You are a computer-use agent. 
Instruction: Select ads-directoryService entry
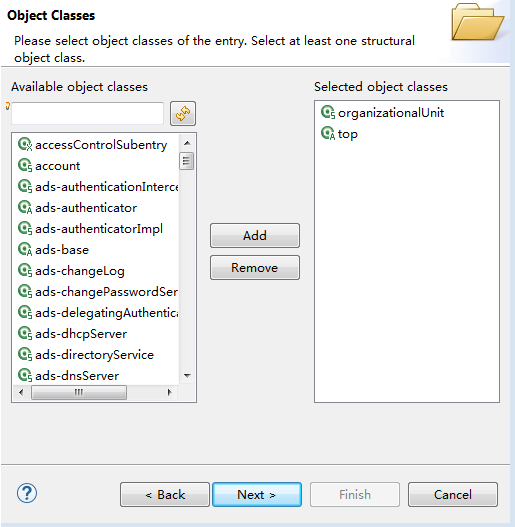coord(94,355)
